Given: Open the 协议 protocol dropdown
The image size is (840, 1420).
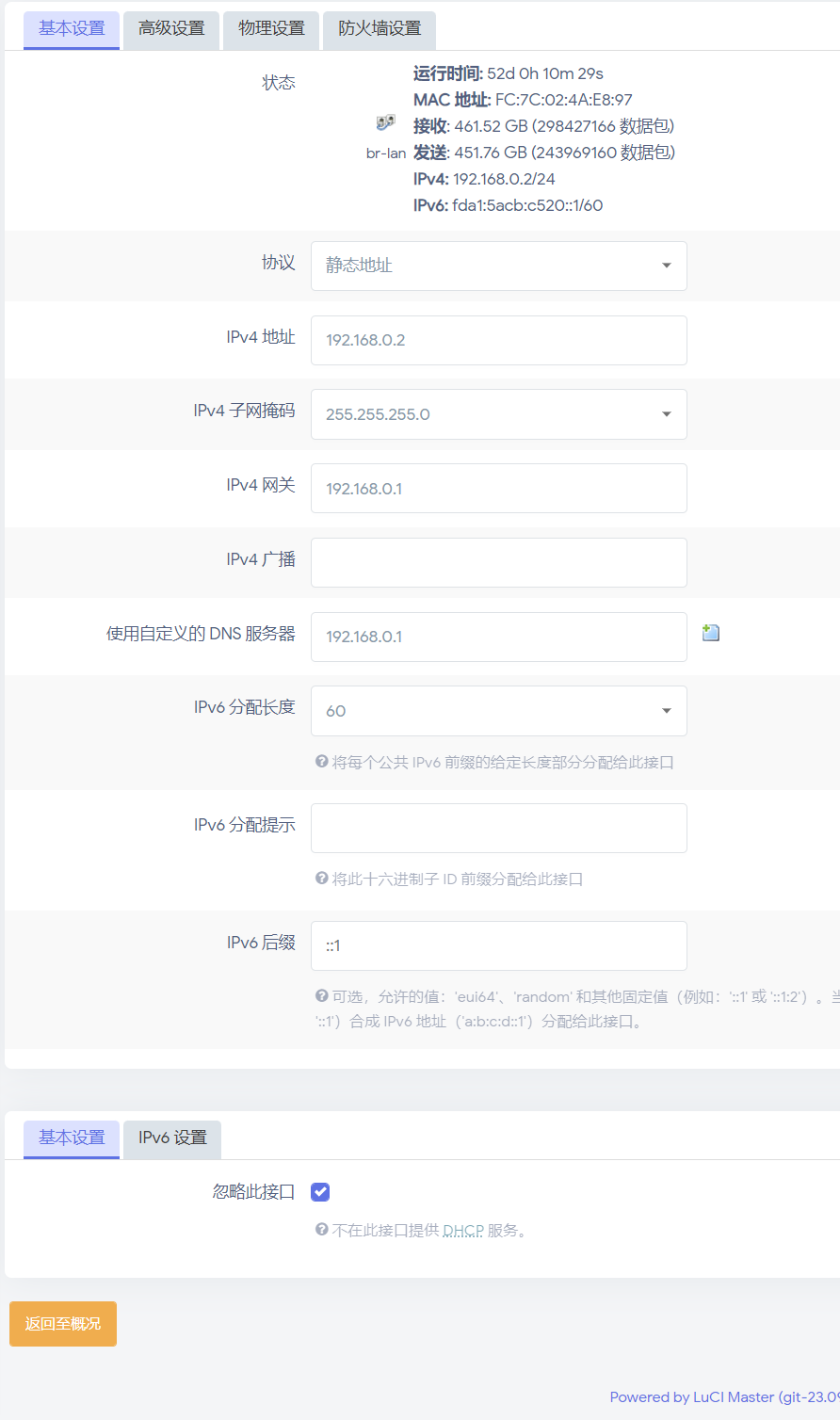Looking at the screenshot, I should (x=498, y=266).
